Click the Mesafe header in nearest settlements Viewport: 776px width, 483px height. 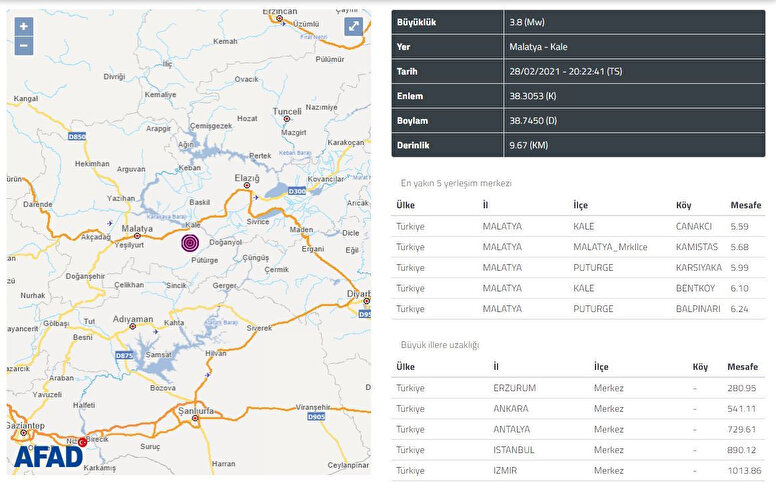click(744, 205)
